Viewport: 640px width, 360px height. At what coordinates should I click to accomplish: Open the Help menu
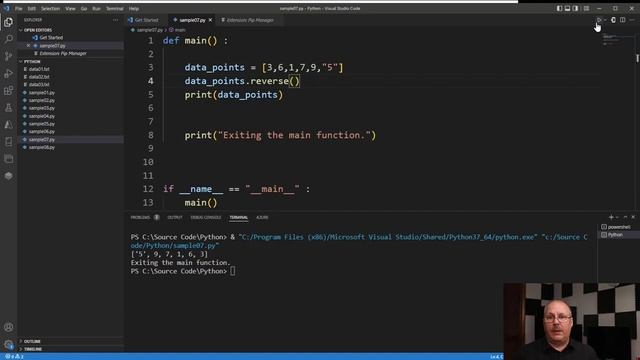point(134,9)
